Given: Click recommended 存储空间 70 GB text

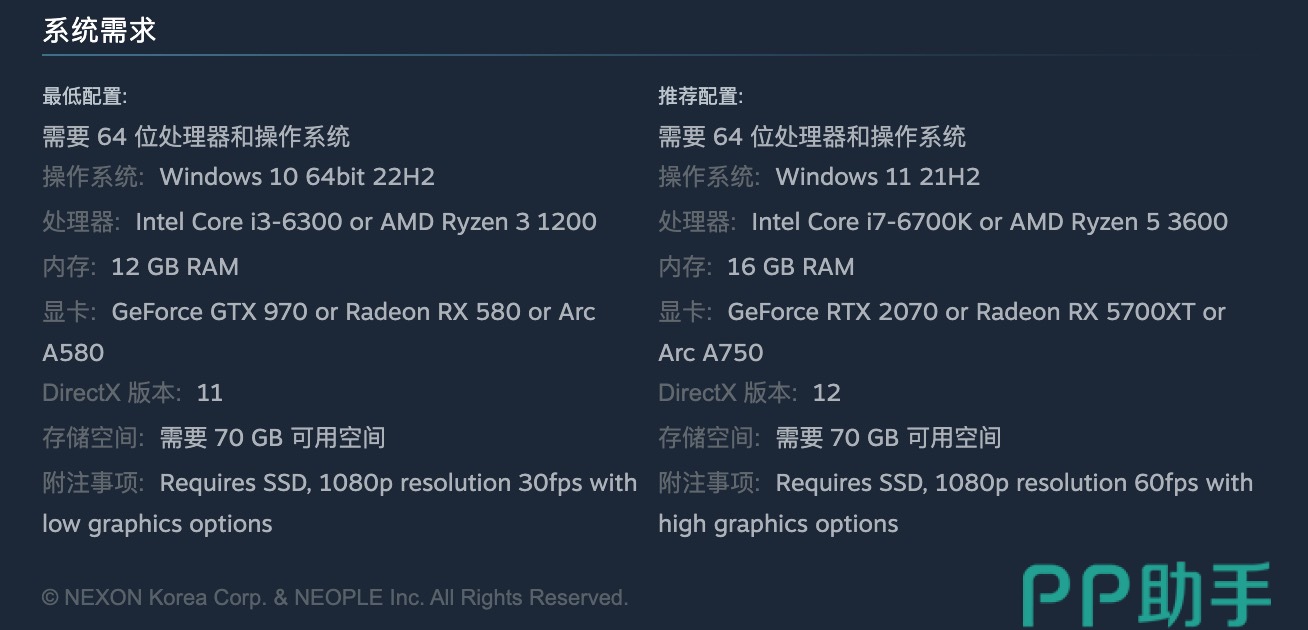Looking at the screenshot, I should pos(888,438).
